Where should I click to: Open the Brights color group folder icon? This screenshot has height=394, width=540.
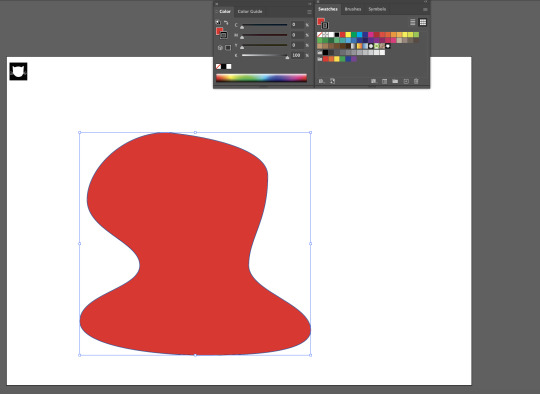pyautogui.click(x=320, y=59)
